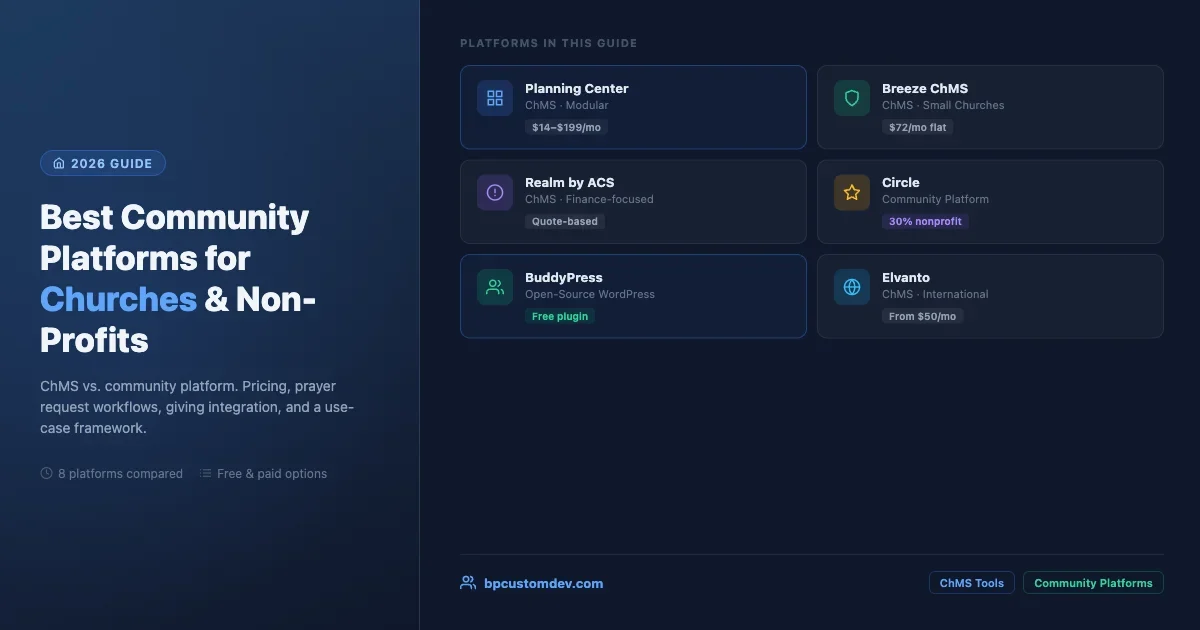
Task: Click the ChMS · Modular subtitle
Action: [567, 105]
